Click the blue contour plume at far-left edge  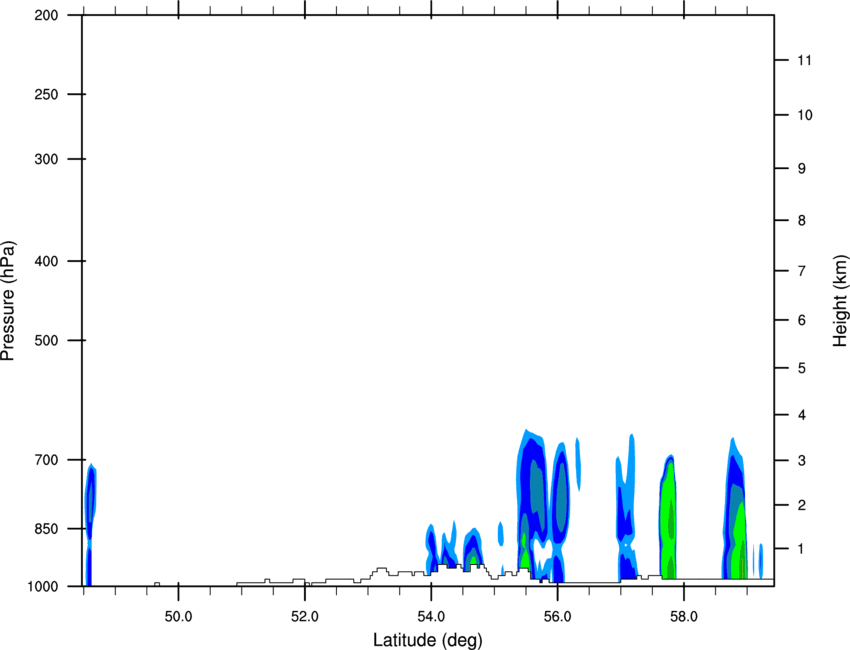(x=90, y=524)
